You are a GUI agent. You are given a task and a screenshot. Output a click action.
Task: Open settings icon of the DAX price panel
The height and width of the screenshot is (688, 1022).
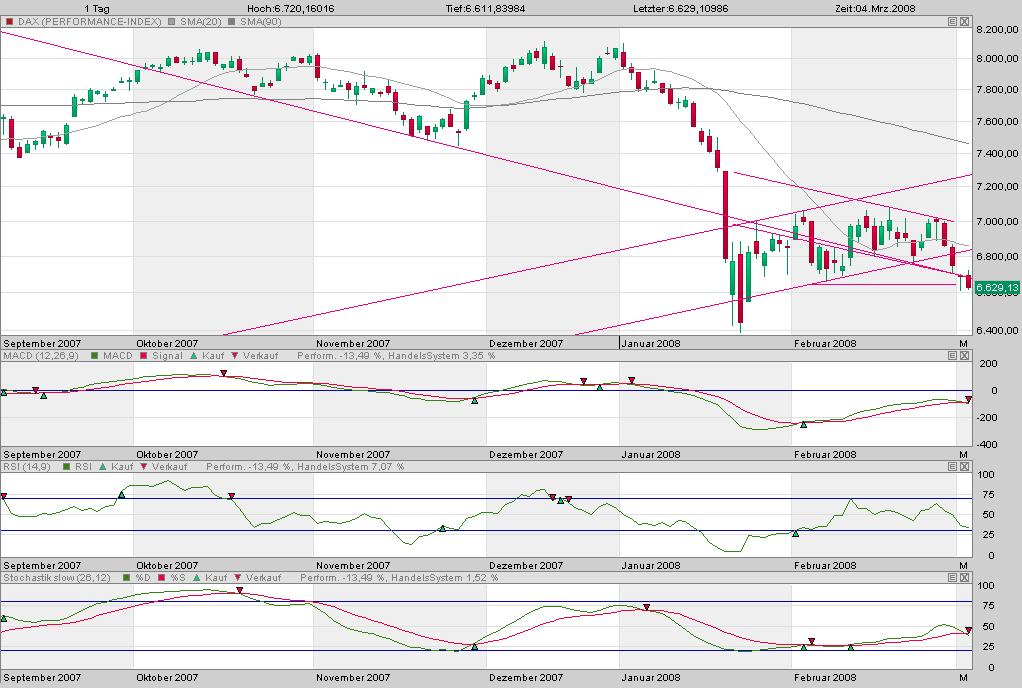[952, 22]
